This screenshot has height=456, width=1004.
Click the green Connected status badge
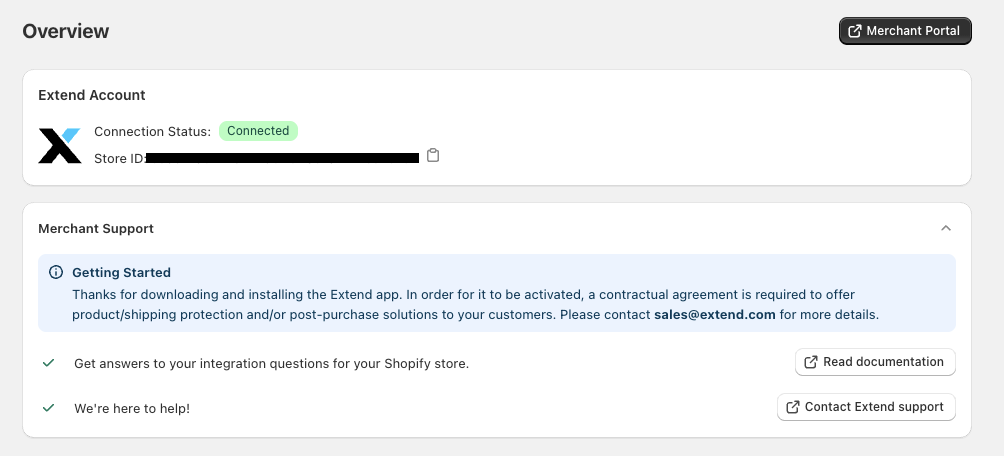(x=258, y=131)
